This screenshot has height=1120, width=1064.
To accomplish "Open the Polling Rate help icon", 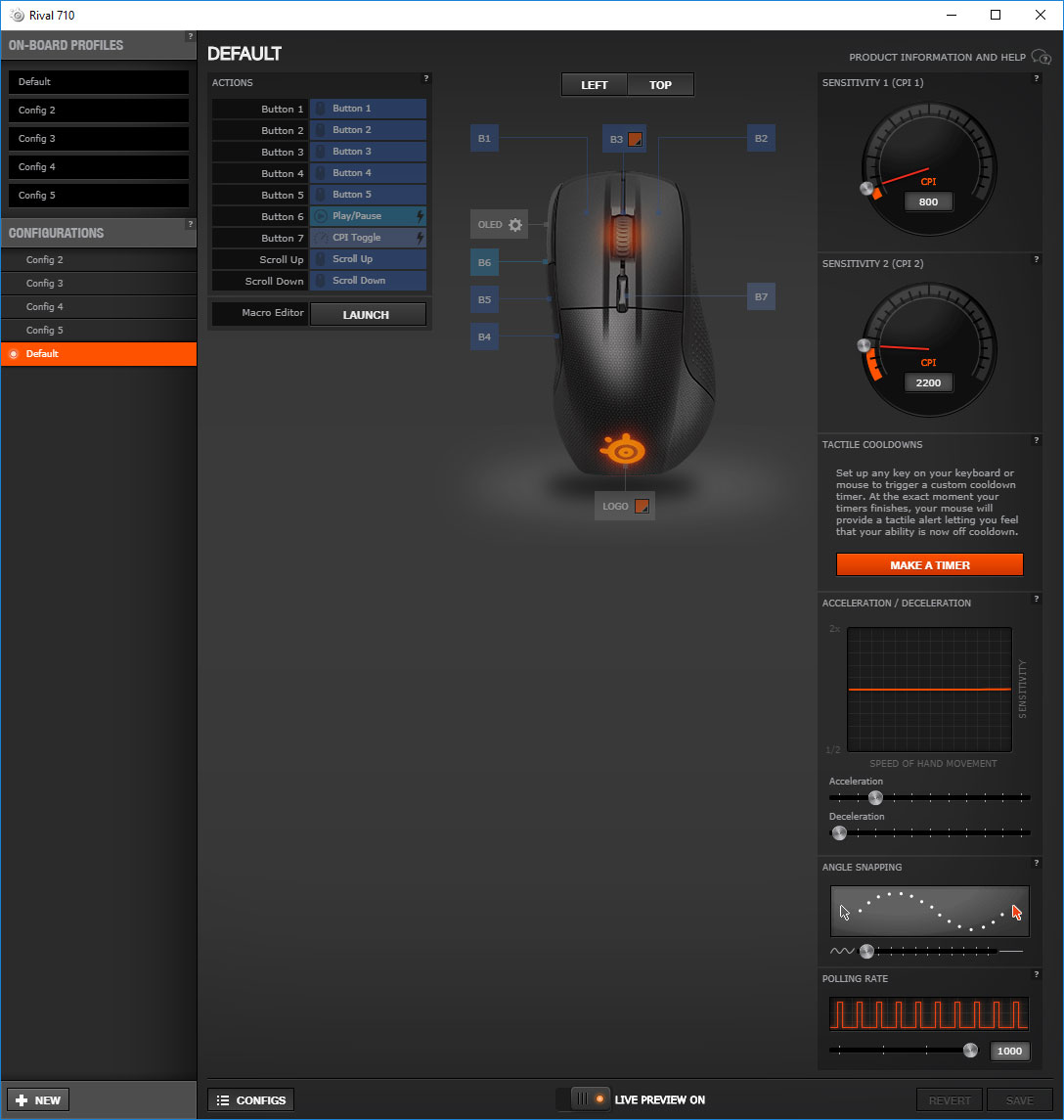I will pos(1037,974).
